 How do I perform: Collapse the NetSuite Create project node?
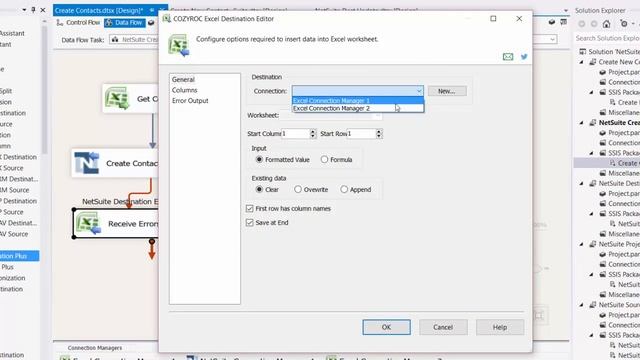tap(582, 122)
